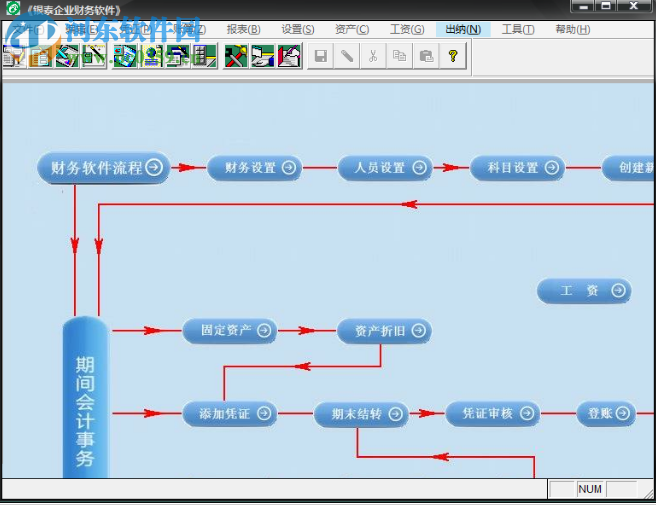Click the NUM indicator in status bar

tap(590, 489)
